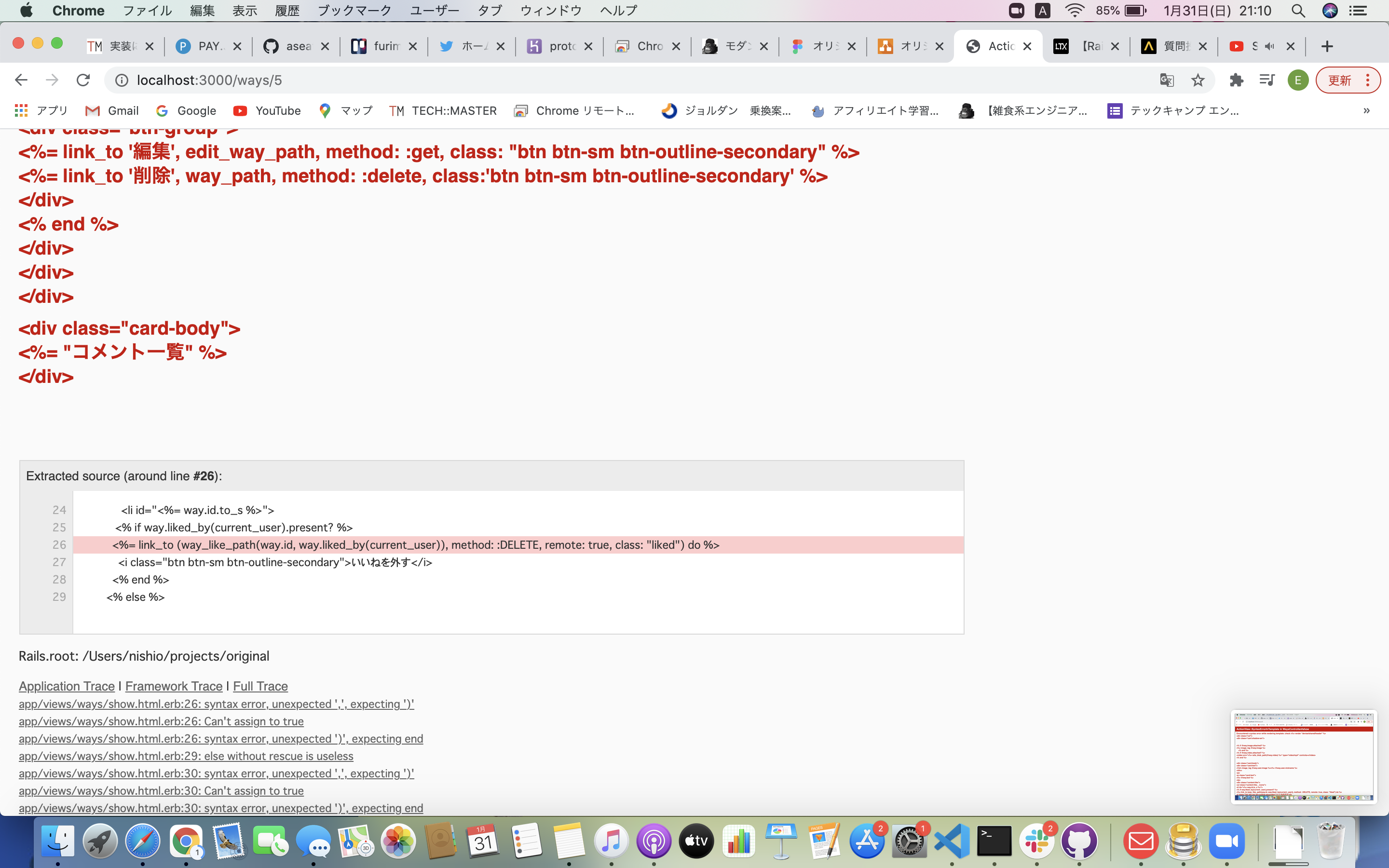Open System Preferences from the Dock
Screen dimensions: 1389x868
[909, 841]
